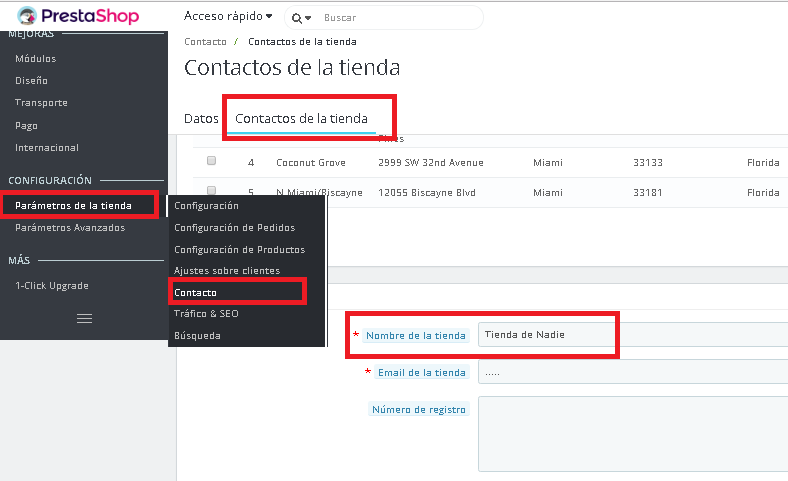Click the Contacto breadcrumb link
Viewport: 788px width, 481px height.
205,42
